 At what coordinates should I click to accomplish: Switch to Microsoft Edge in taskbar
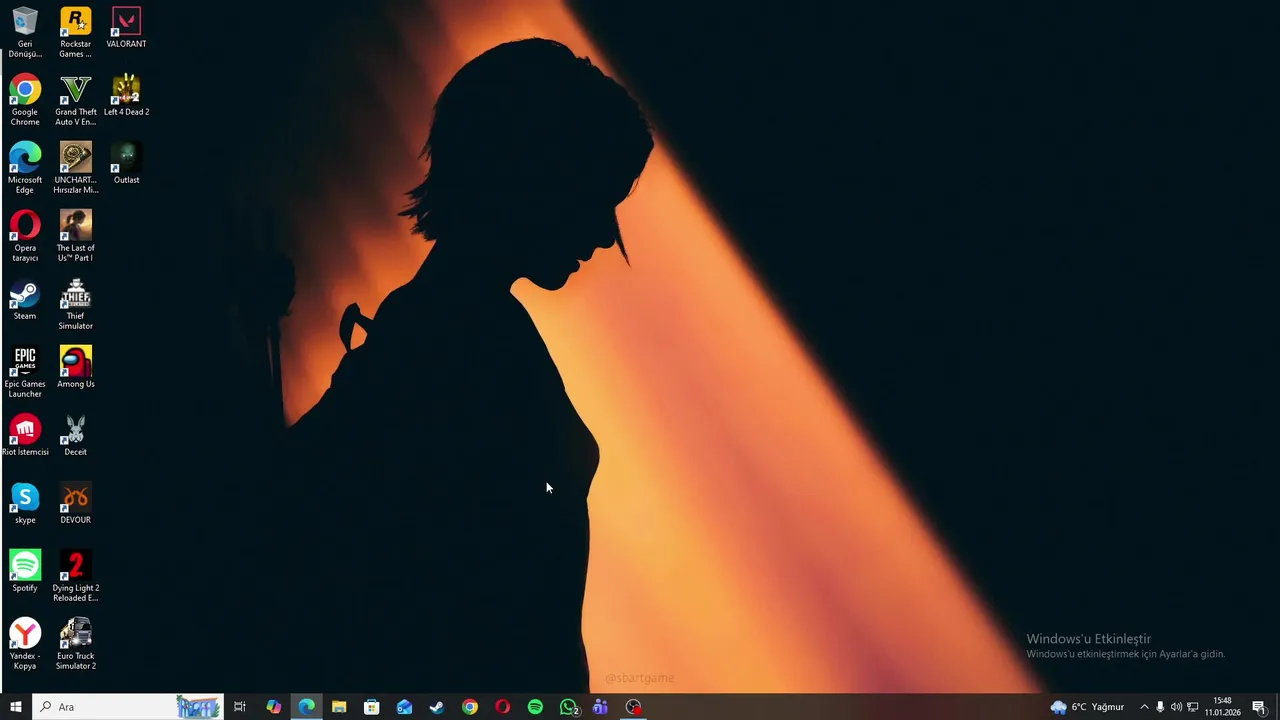pyautogui.click(x=306, y=707)
